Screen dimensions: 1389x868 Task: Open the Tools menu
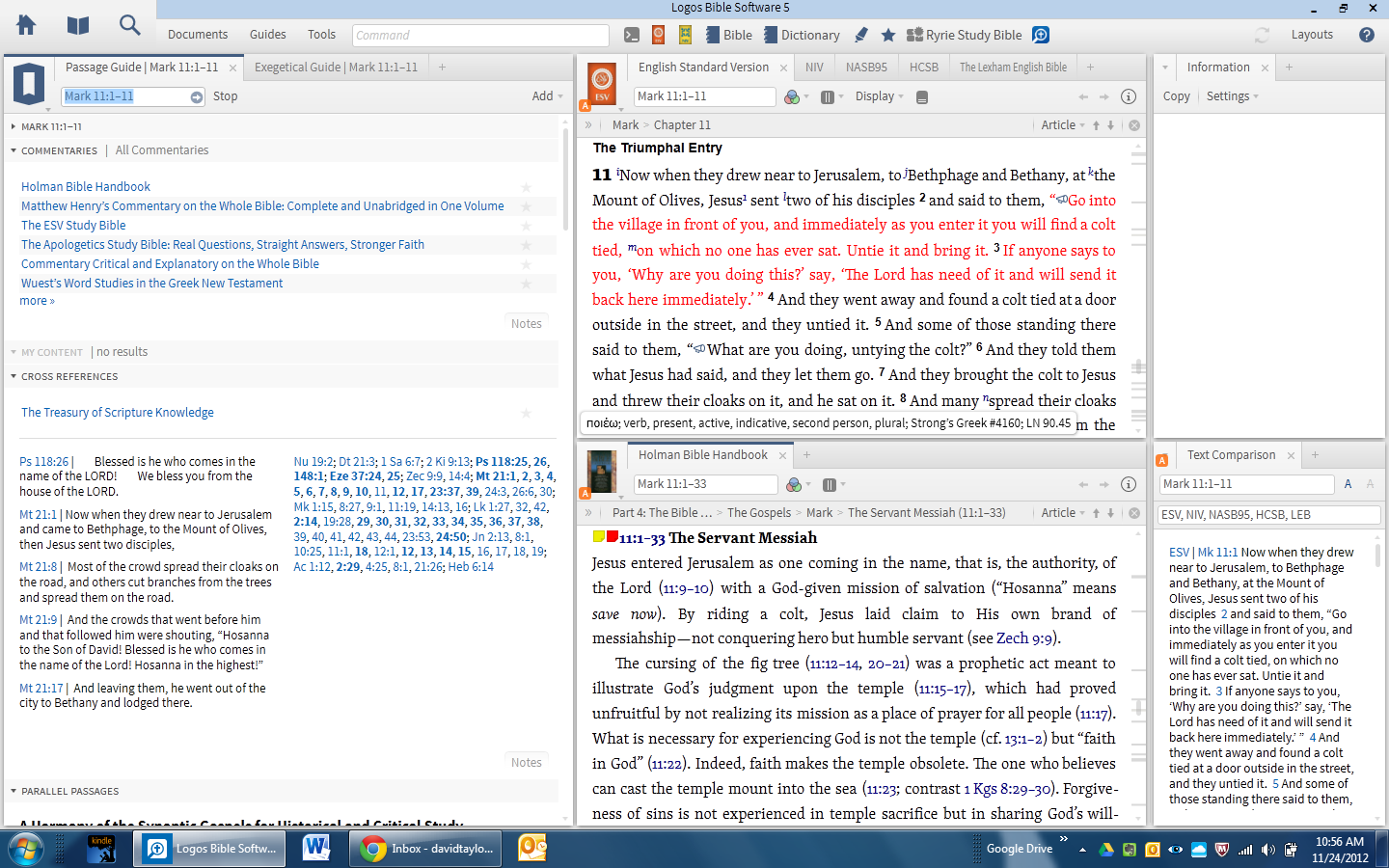click(x=321, y=35)
